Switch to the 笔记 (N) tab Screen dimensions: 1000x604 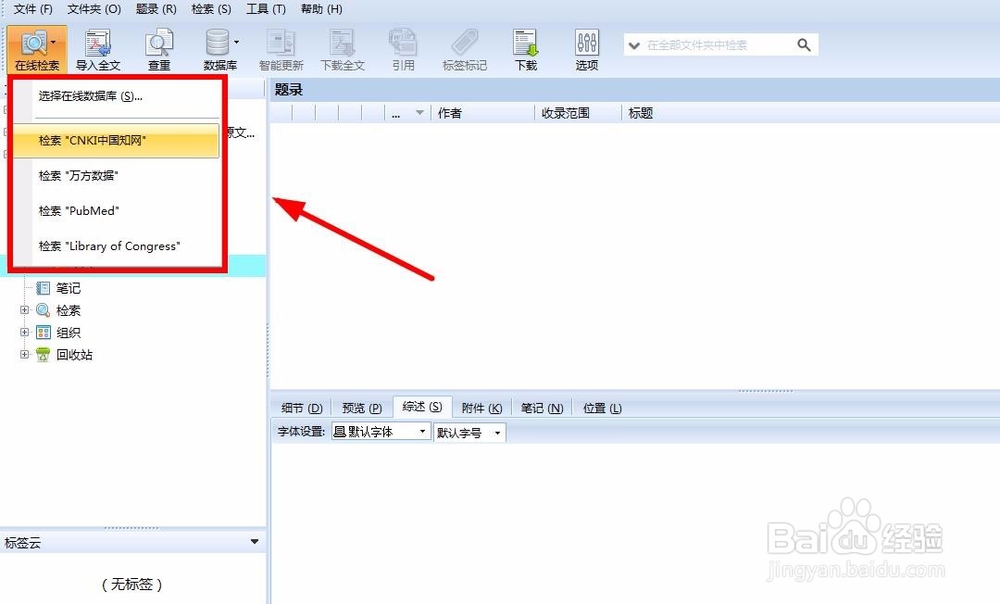(x=542, y=408)
